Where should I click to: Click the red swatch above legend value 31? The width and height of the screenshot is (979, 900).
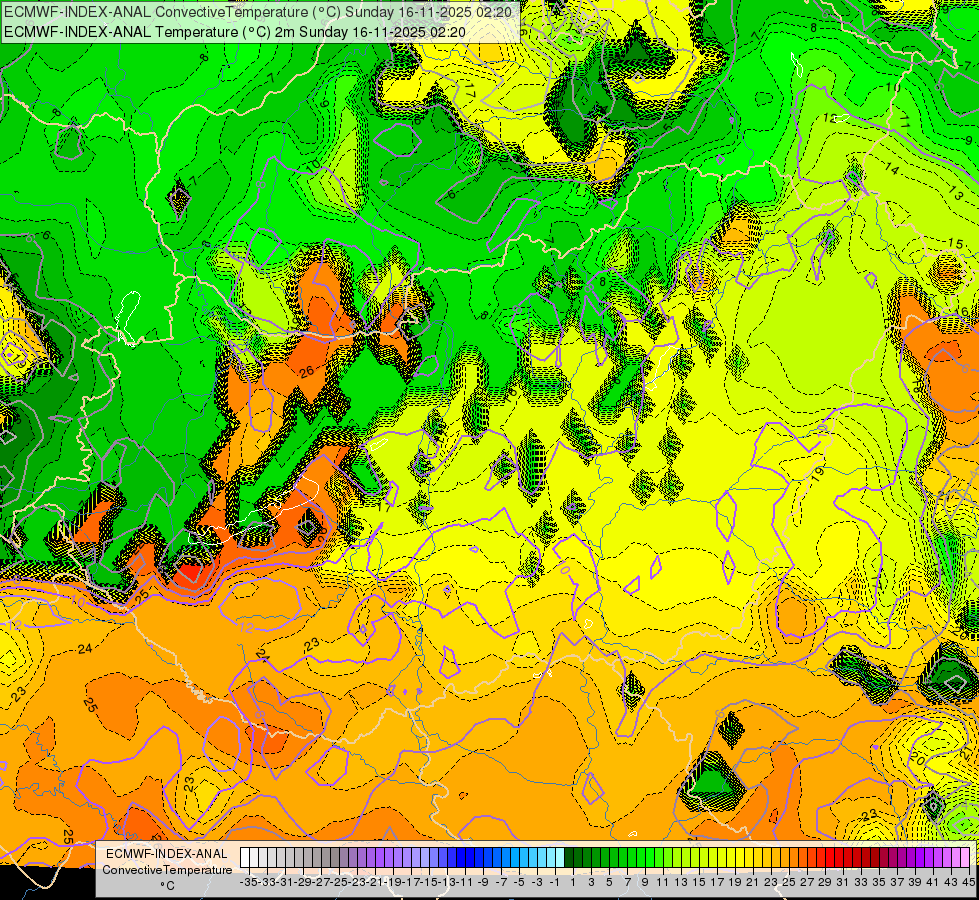pyautogui.click(x=839, y=857)
